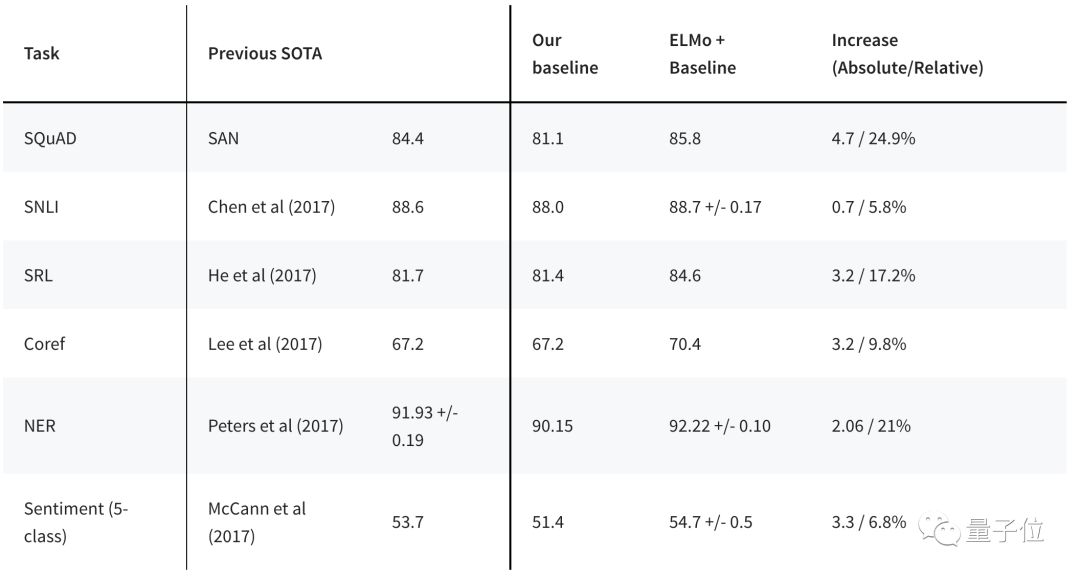Select the 4.7 / 24.9% increase value

coord(873,138)
